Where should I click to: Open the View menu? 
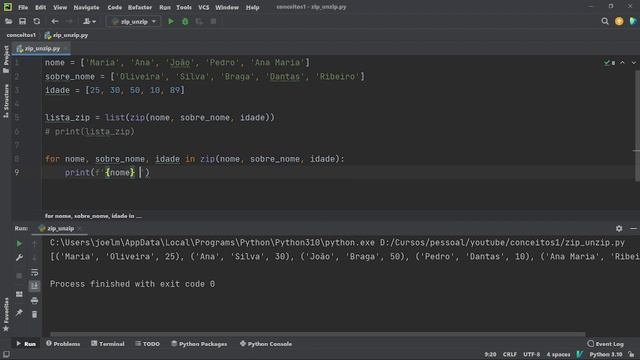[60, 7]
